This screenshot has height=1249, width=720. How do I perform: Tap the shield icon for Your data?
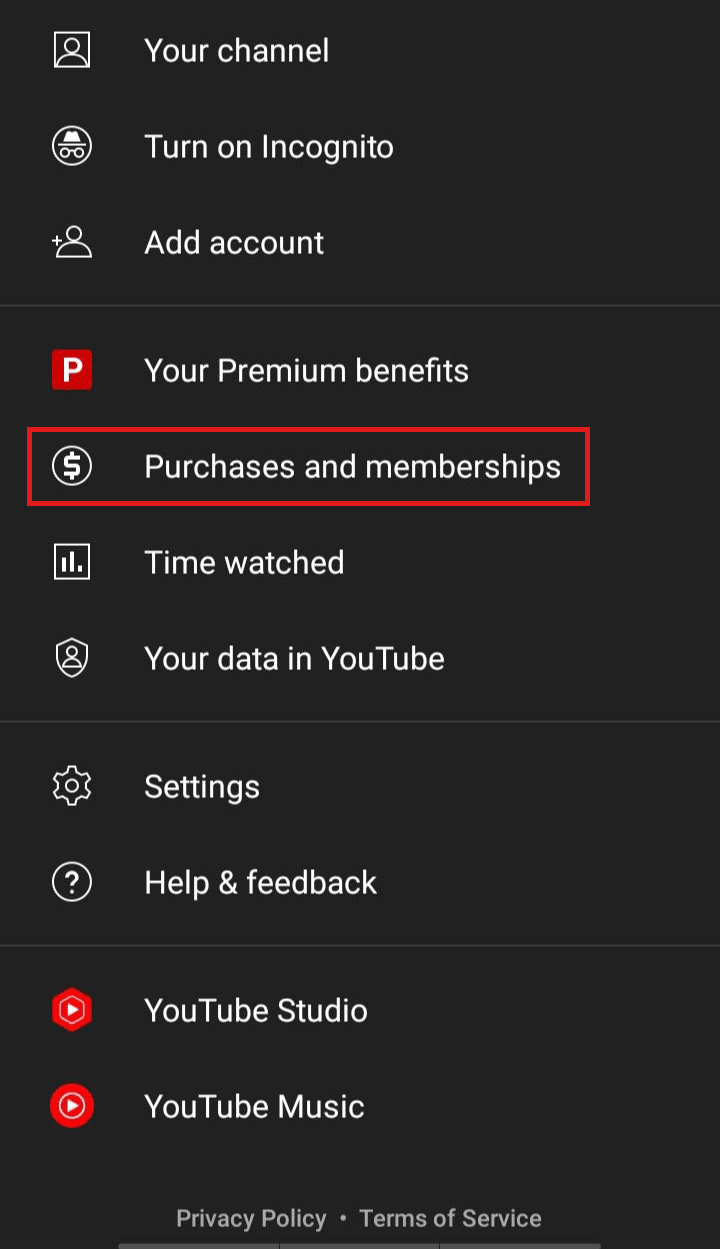pos(72,658)
